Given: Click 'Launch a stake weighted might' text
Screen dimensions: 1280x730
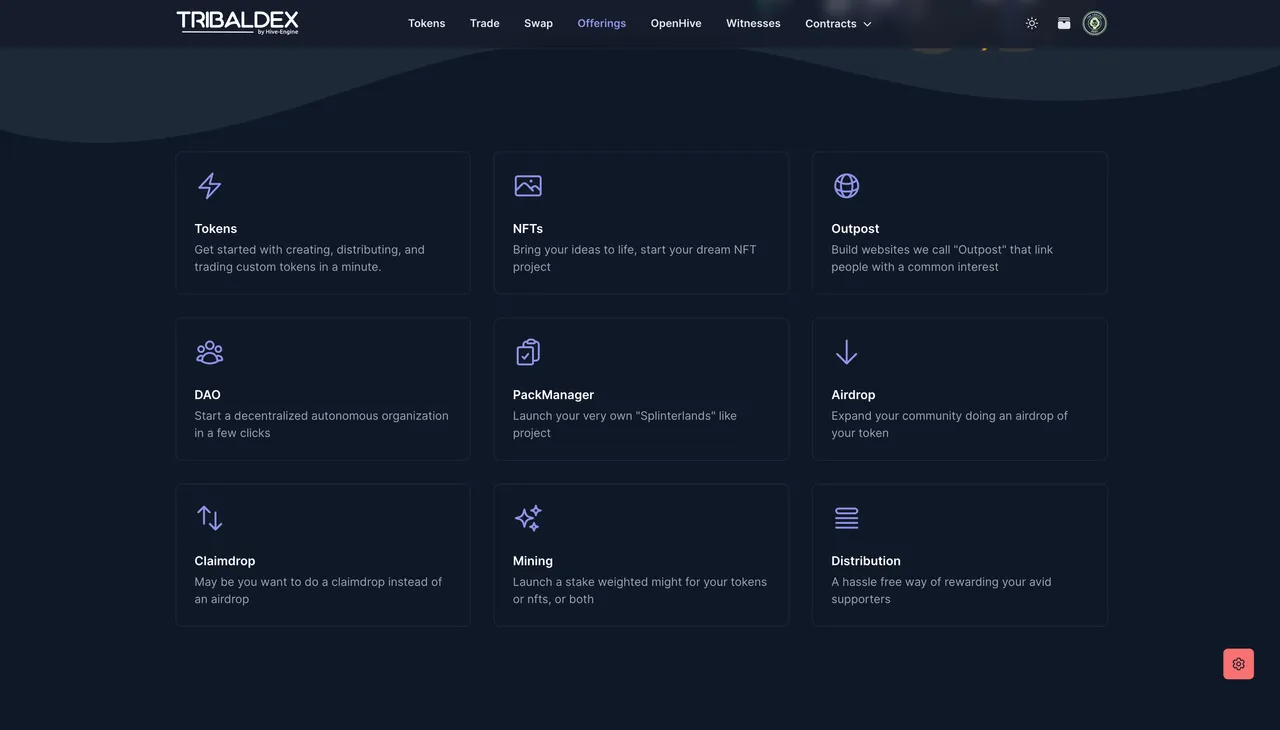Looking at the screenshot, I should tap(640, 590).
